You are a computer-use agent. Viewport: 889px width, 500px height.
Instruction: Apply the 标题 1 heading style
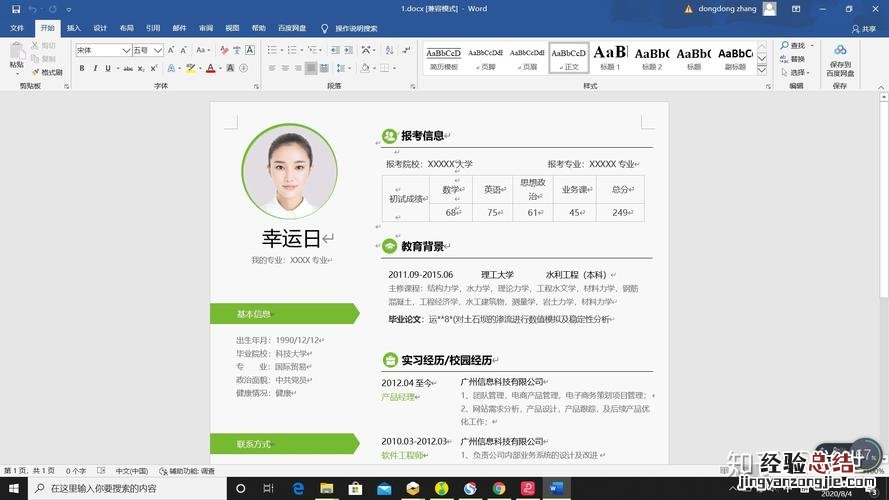[x=610, y=56]
